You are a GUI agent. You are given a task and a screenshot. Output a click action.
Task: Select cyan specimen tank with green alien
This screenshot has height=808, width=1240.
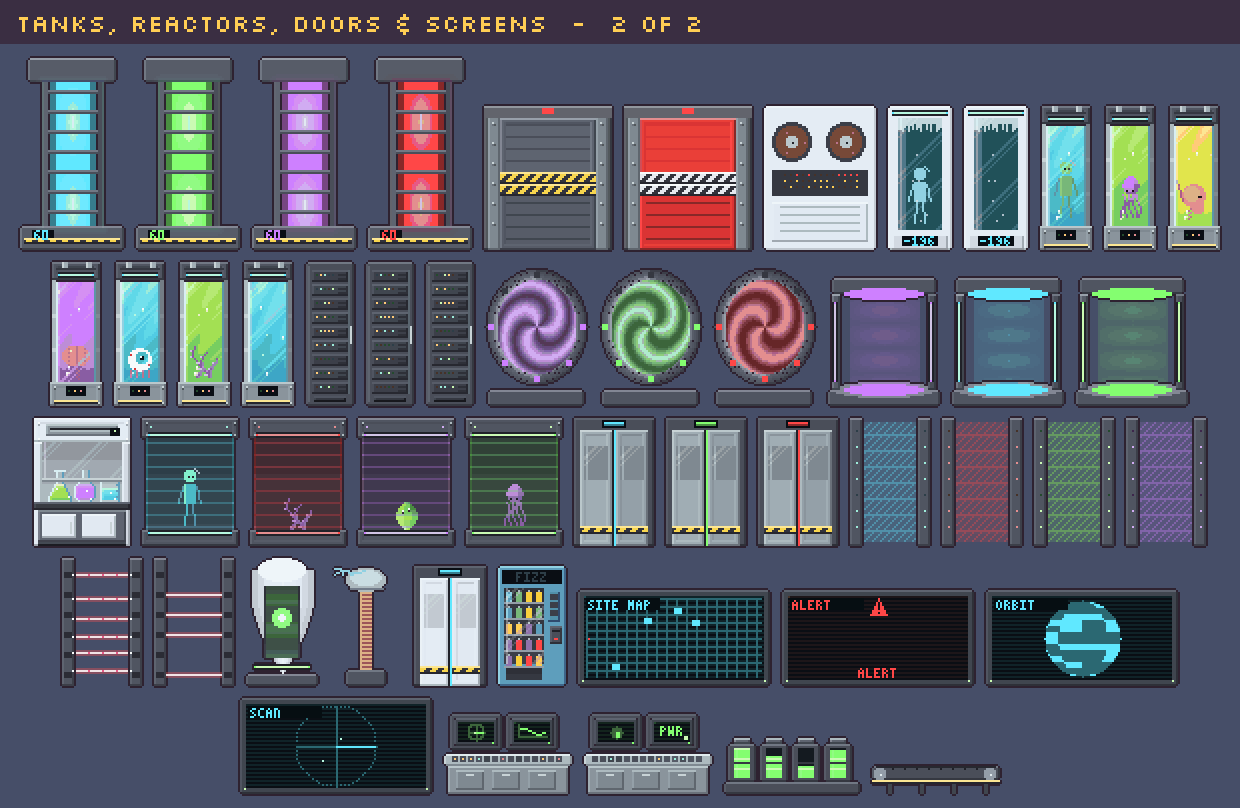coord(1066,178)
